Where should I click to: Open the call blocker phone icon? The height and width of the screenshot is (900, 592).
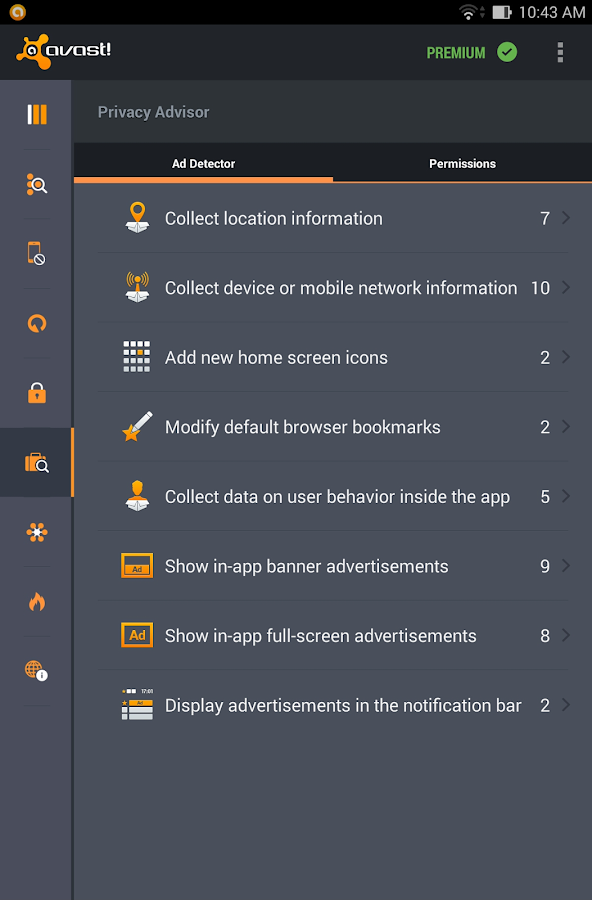tap(37, 253)
